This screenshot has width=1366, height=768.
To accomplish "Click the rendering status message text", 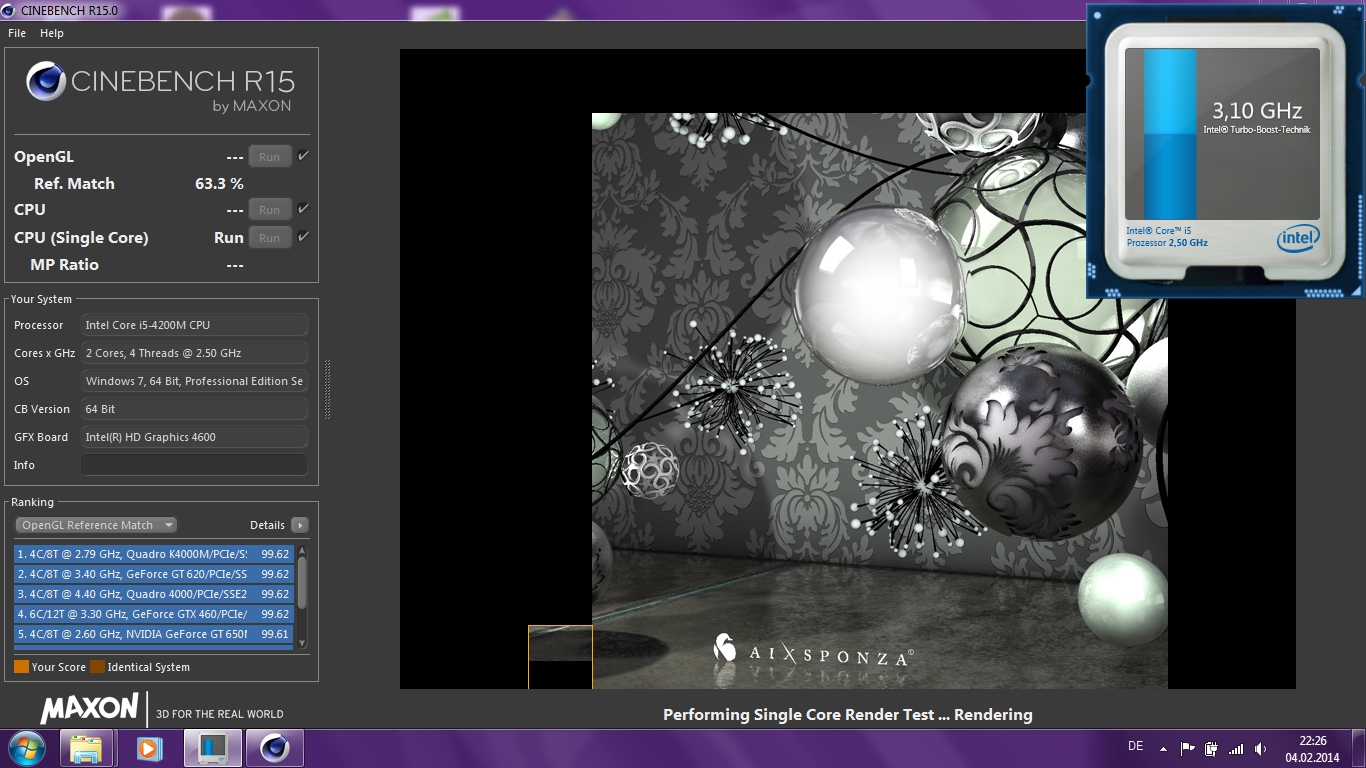I will click(848, 715).
